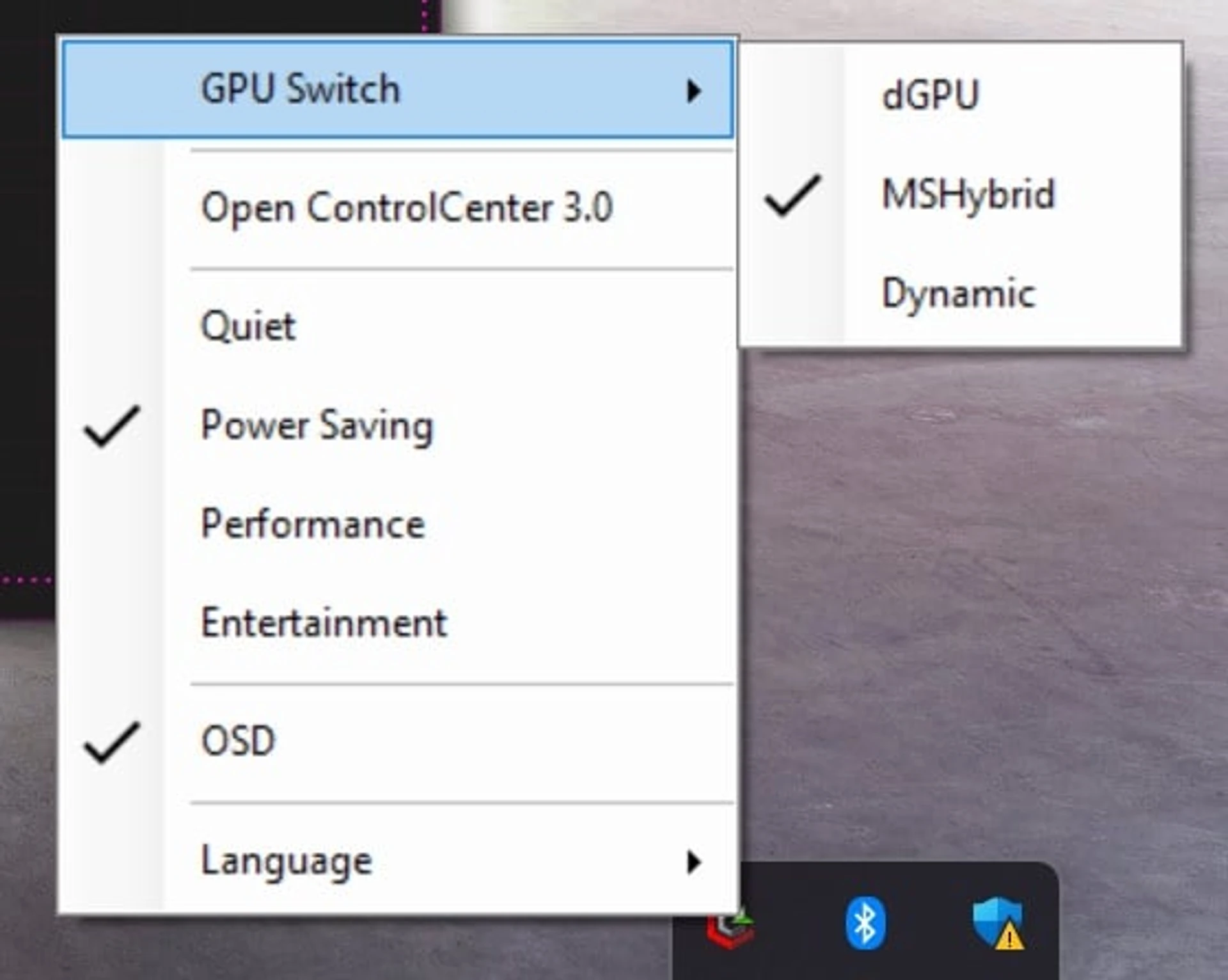Expand the Language submenu arrow
This screenshot has width=1228, height=980.
[693, 862]
